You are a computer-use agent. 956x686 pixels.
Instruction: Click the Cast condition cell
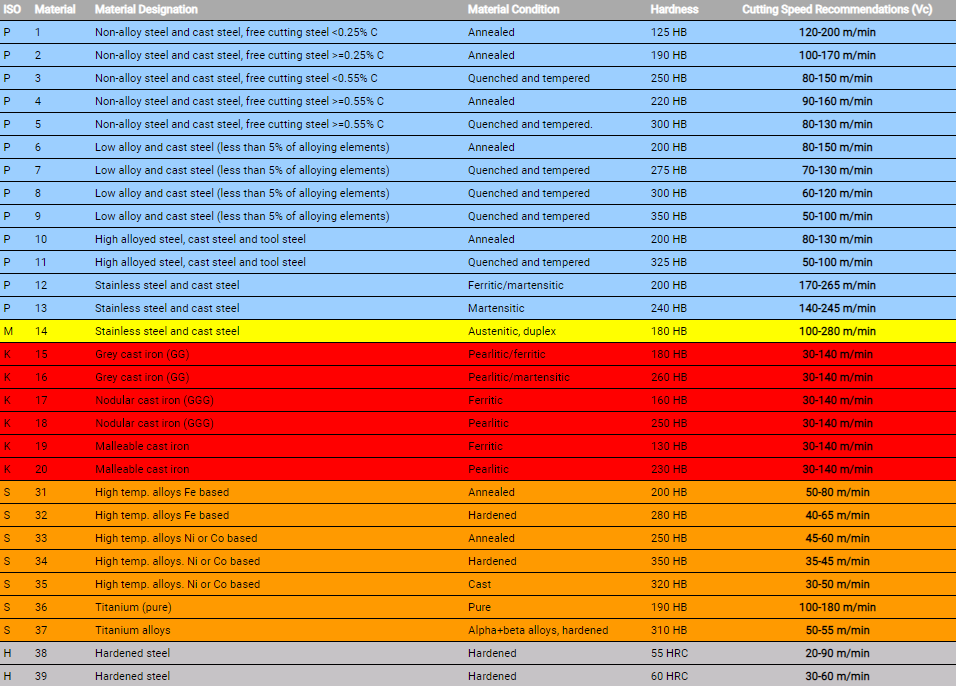click(x=479, y=584)
